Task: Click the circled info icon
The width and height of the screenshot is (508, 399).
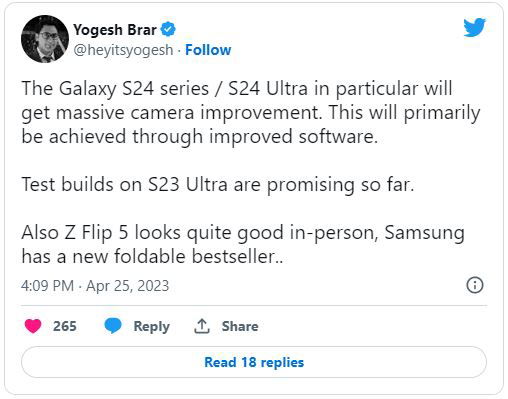Action: coord(475,285)
